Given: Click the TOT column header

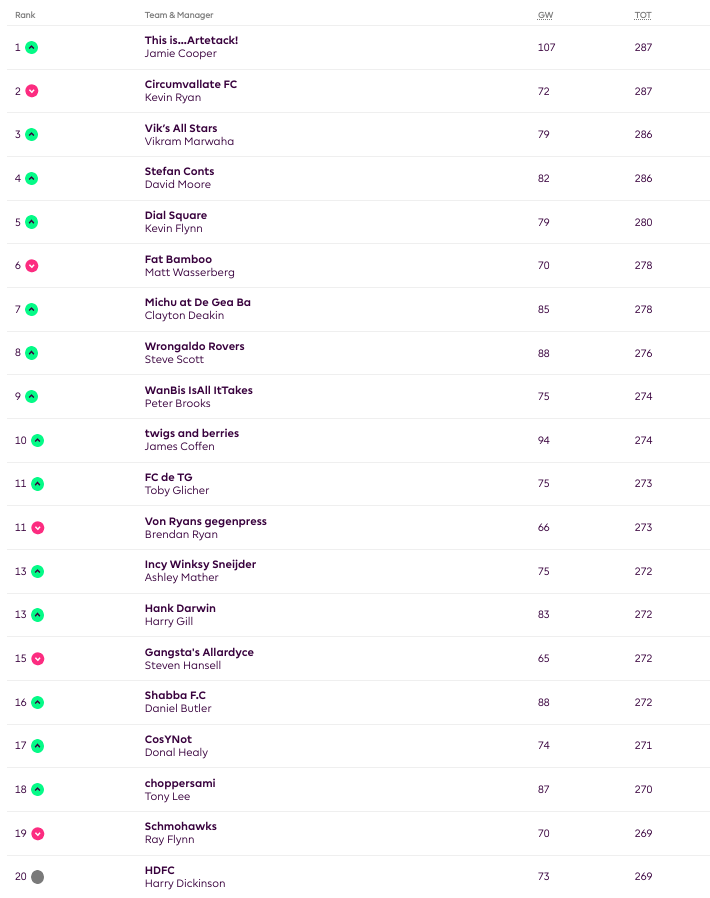Looking at the screenshot, I should 643,15.
